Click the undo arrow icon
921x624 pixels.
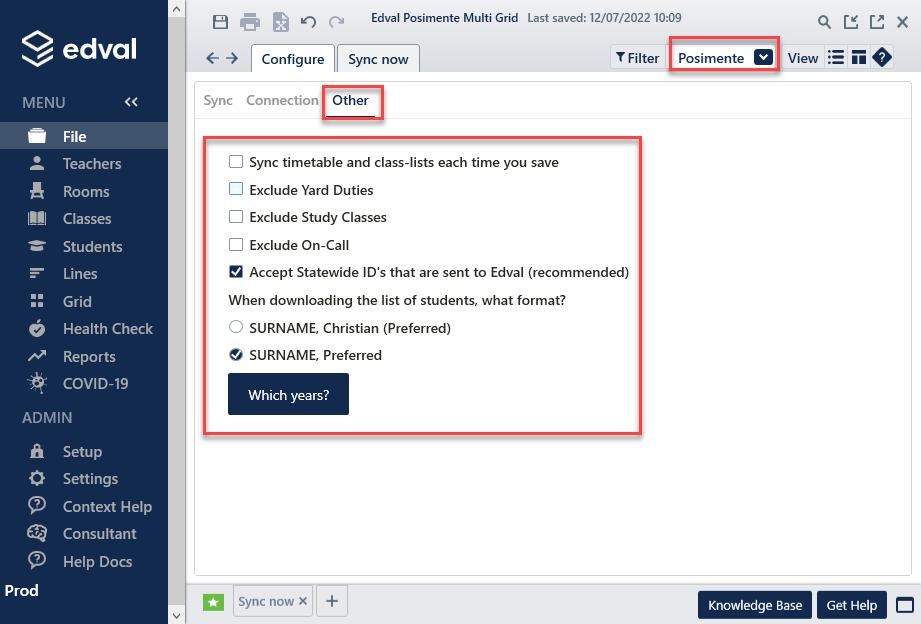(x=308, y=22)
